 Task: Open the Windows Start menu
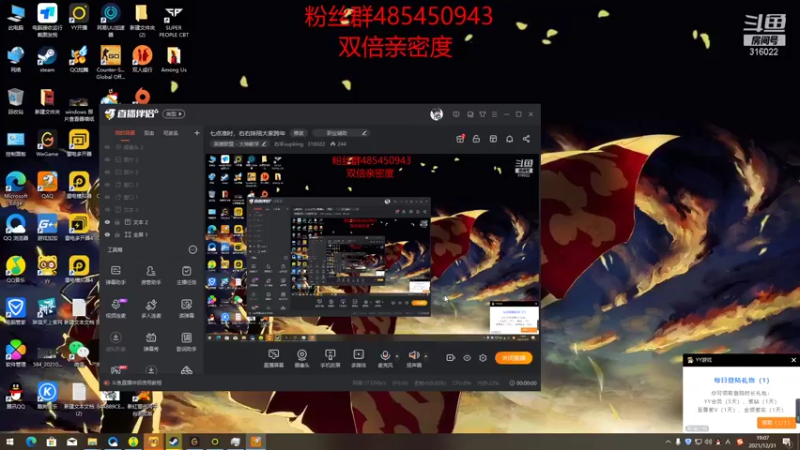point(10,442)
